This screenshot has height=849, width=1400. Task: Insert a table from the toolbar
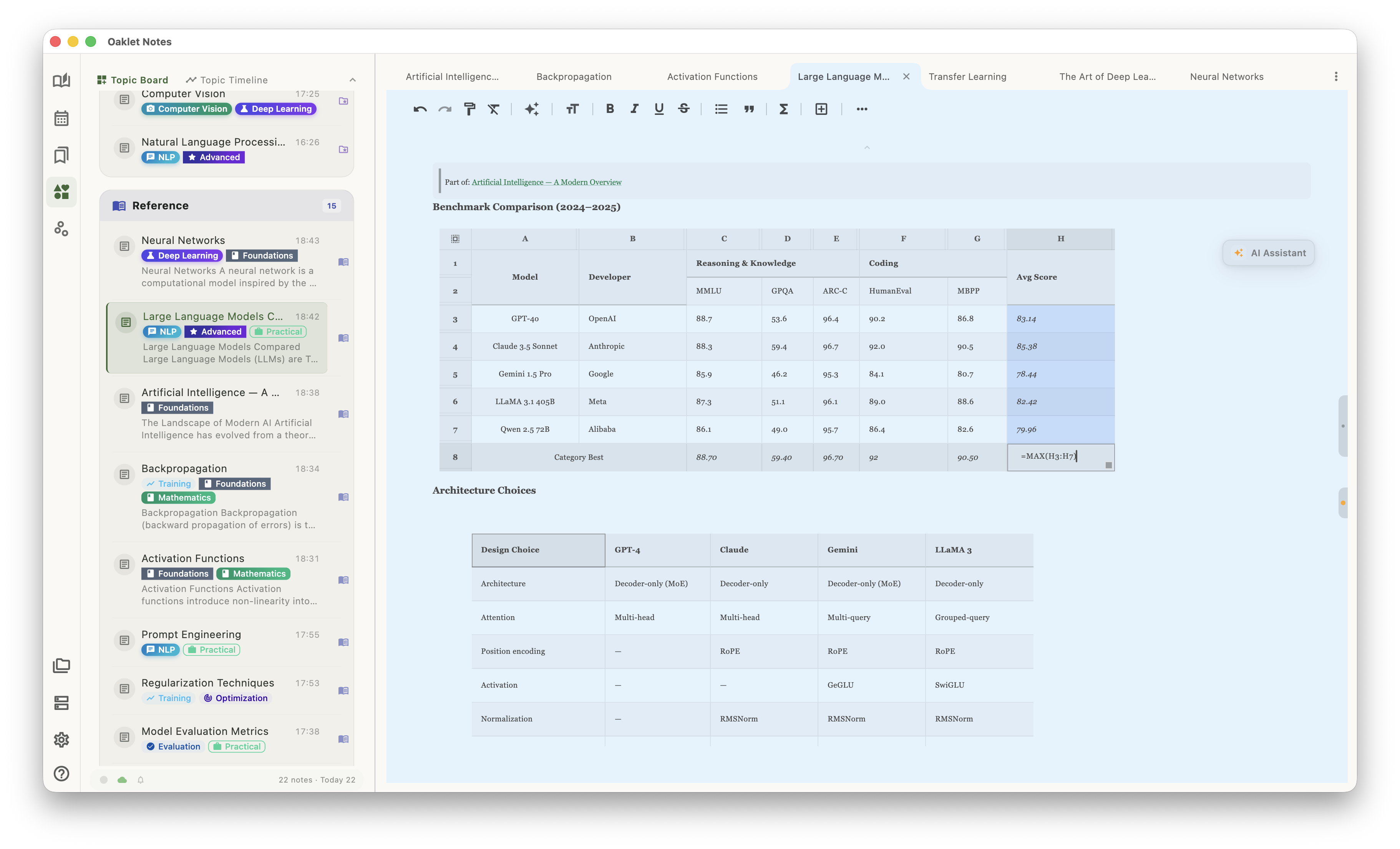(821, 109)
